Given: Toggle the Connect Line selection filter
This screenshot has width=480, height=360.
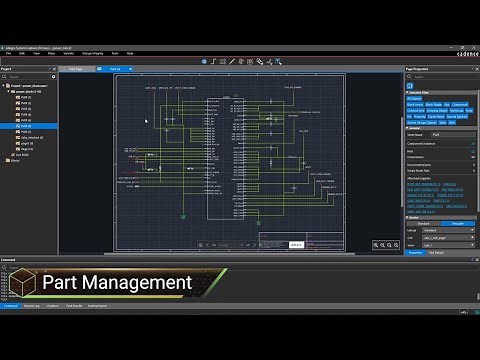Looking at the screenshot, I should pos(415,111).
